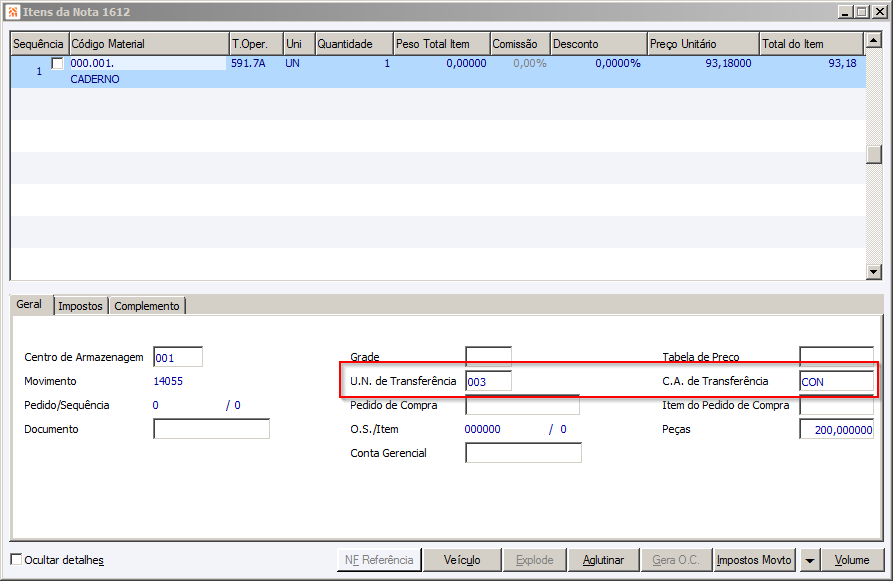Viewport: 893px width, 581px height.
Task: Enable the Ocultar detalhes checkbox
Action: (x=17, y=559)
